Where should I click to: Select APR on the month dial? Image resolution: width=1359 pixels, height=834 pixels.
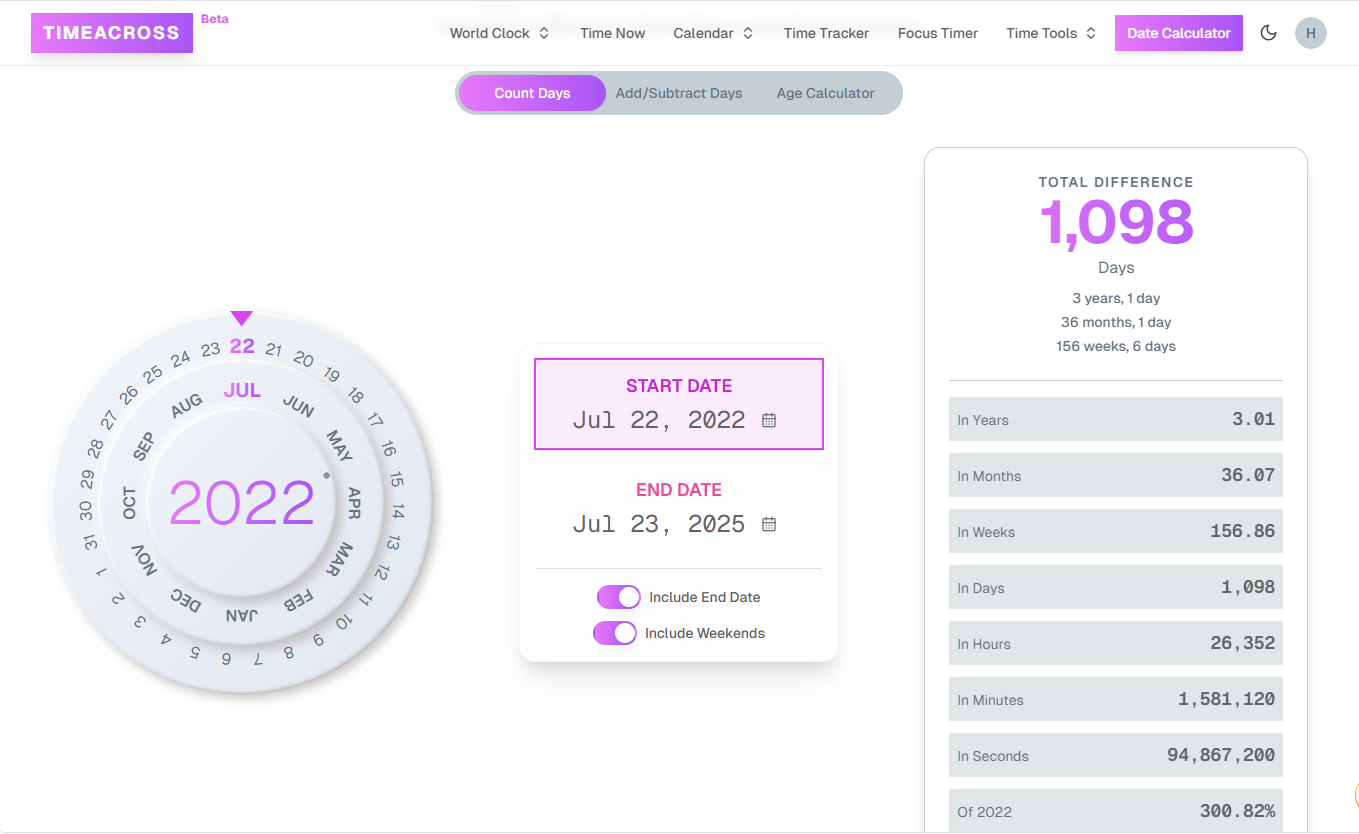(354, 503)
